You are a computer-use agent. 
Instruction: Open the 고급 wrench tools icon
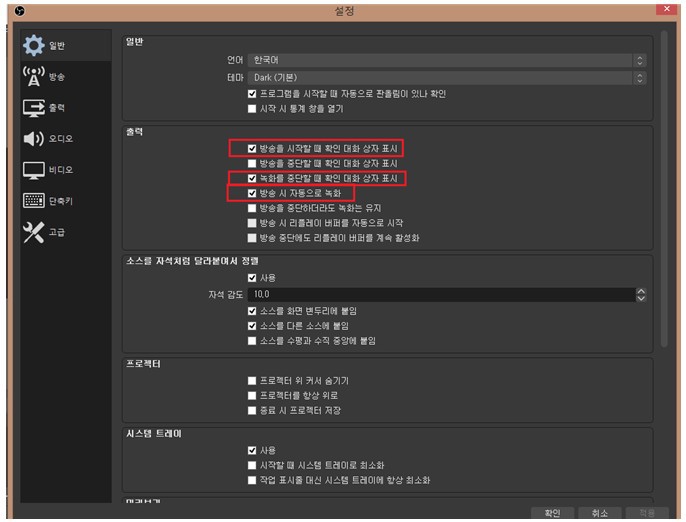tap(34, 232)
